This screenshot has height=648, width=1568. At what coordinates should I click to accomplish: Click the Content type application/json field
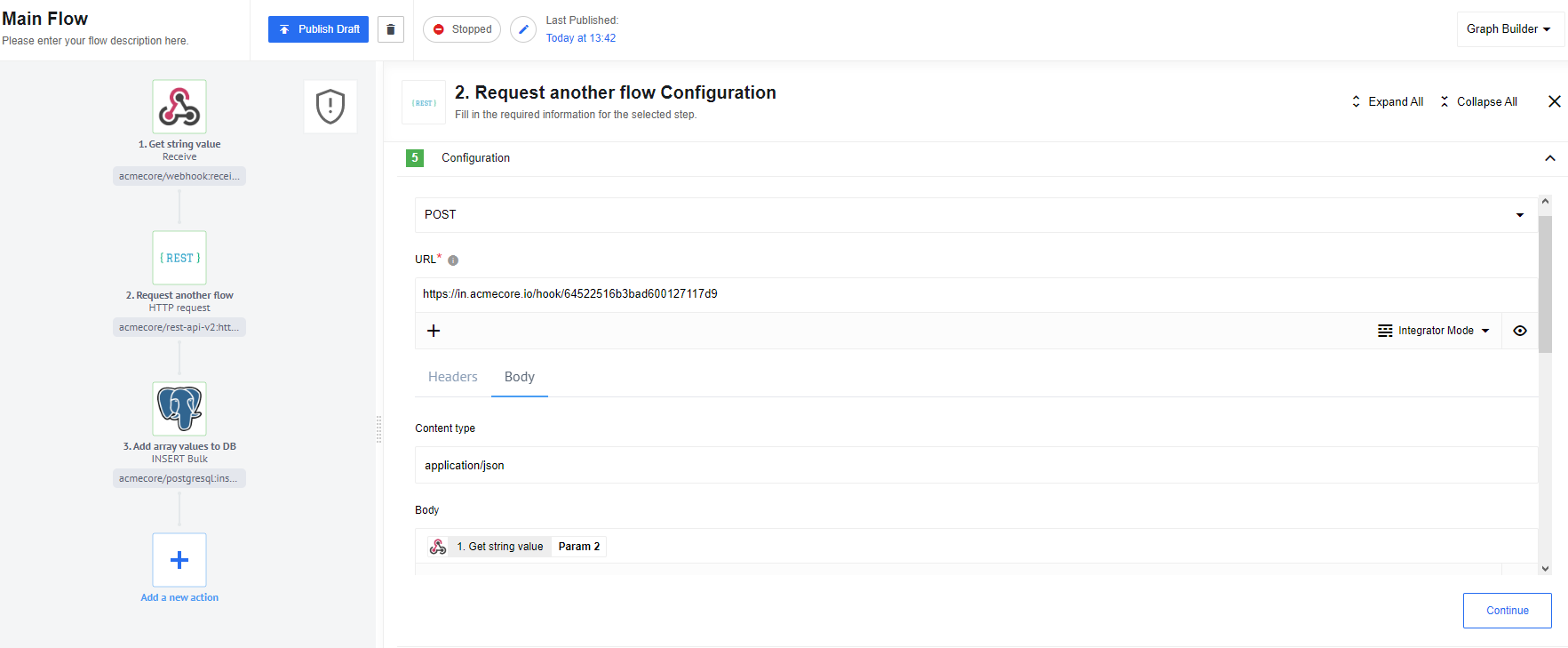[x=975, y=466]
